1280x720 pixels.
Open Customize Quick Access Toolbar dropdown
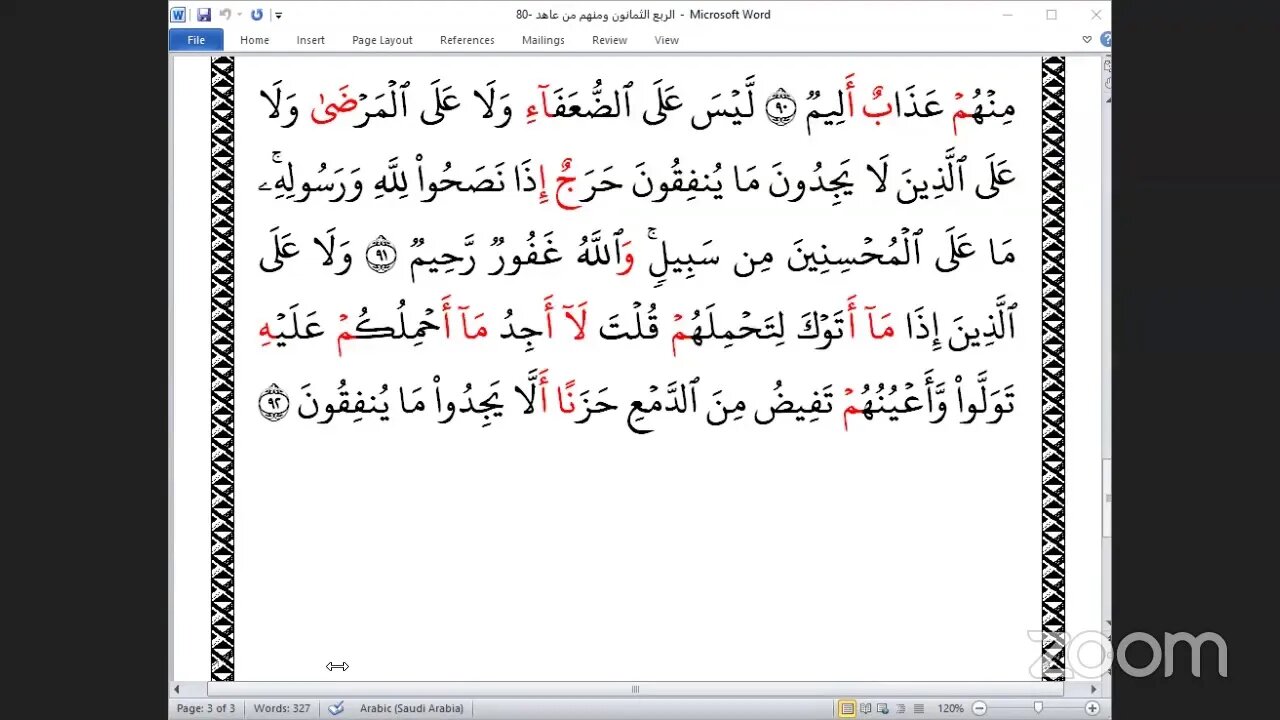pos(278,15)
